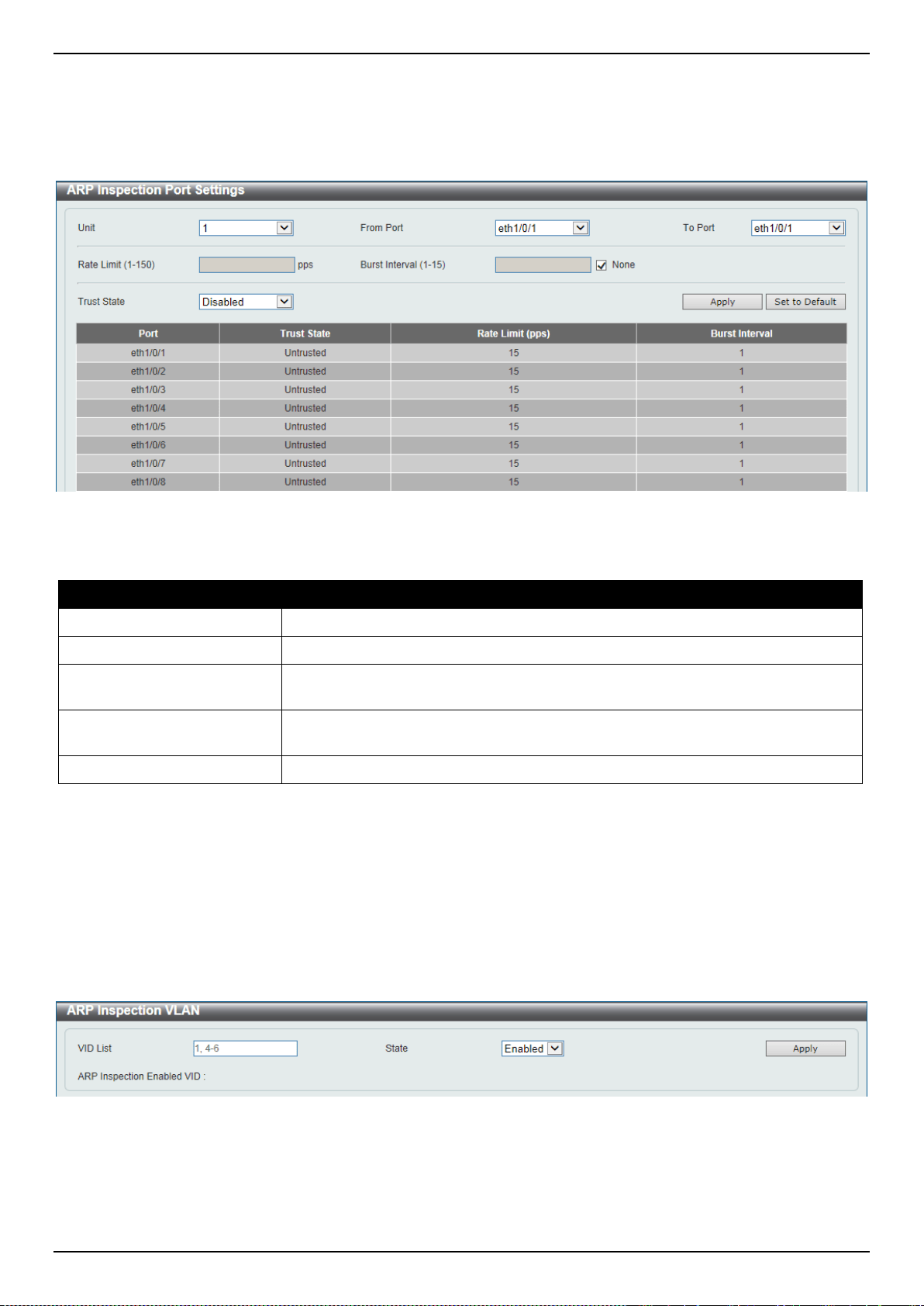This screenshot has height=1306, width=924.
Task: Click the Rate Limit input field
Action: pos(247,265)
